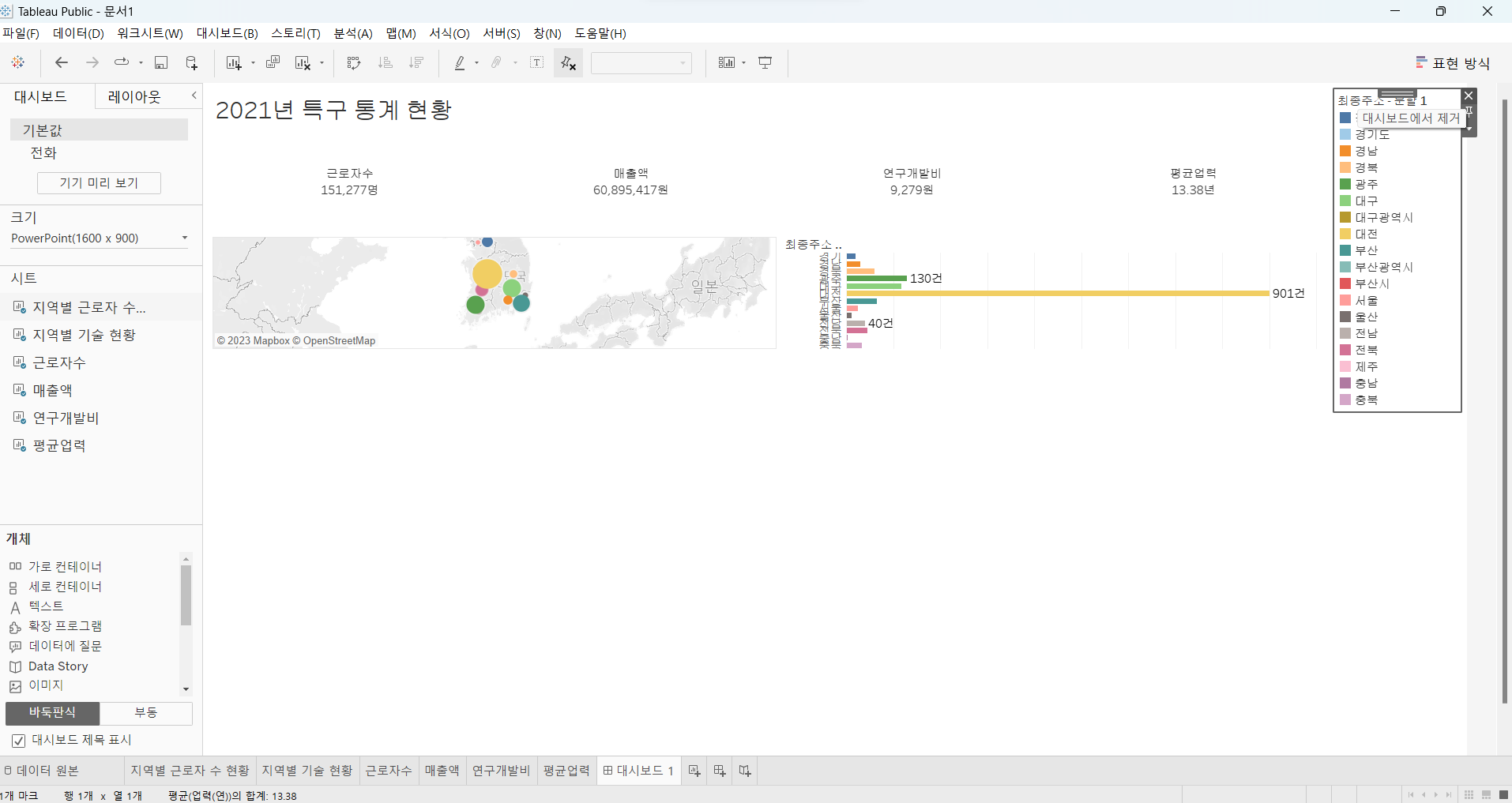The height and width of the screenshot is (803, 1512).
Task: Start presentation mode icon
Action: click(x=765, y=62)
